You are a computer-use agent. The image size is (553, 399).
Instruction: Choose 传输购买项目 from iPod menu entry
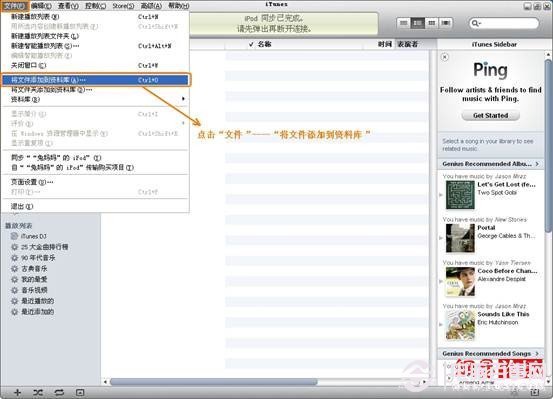pyautogui.click(x=95, y=168)
